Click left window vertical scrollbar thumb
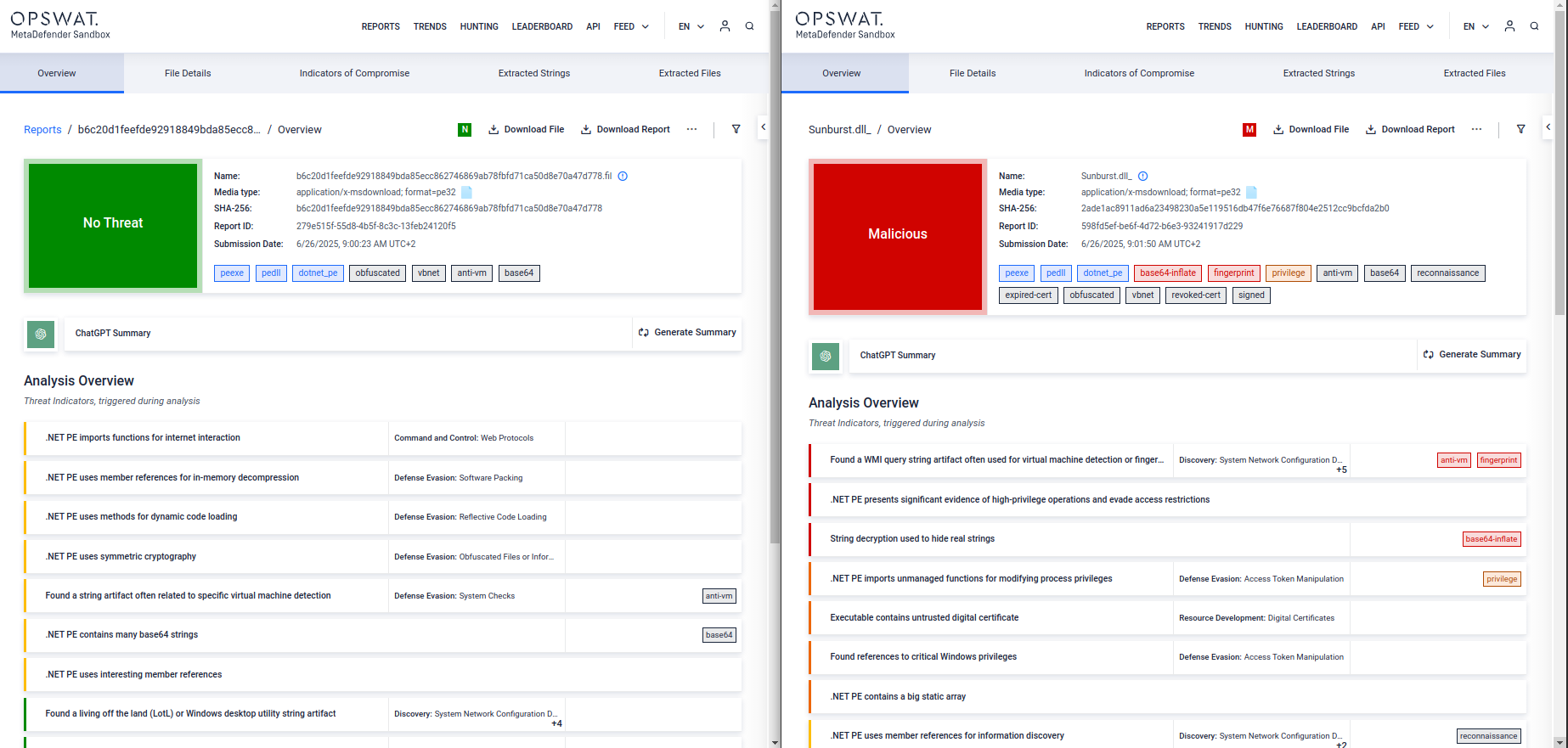This screenshot has width=1568, height=748. click(x=775, y=276)
